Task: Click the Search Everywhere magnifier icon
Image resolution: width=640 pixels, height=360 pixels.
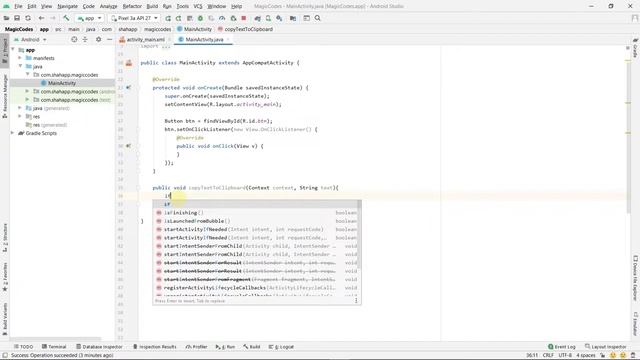Action: [x=318, y=18]
